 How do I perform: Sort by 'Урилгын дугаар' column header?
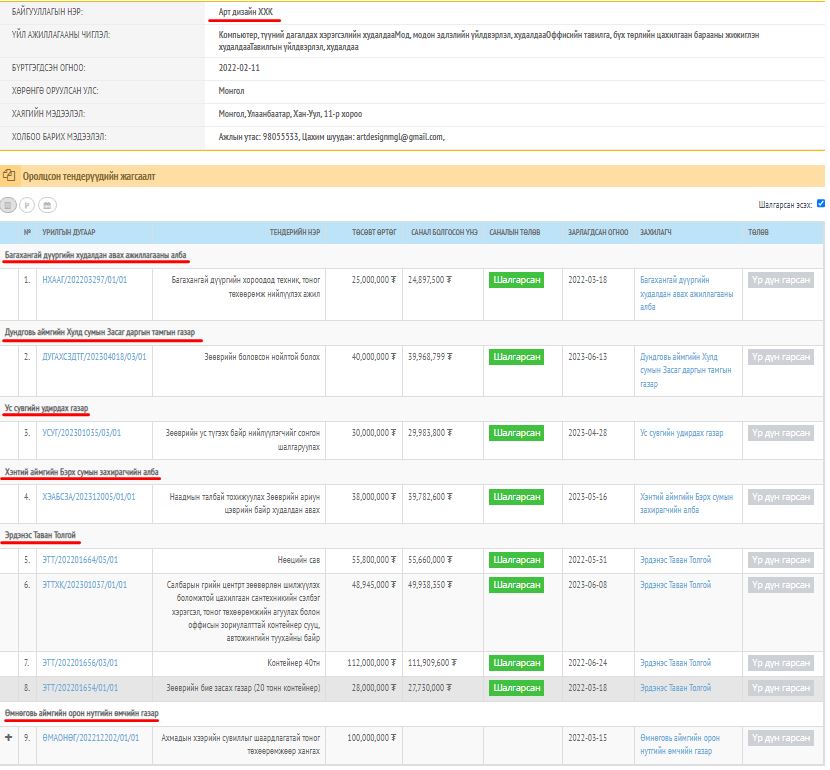point(69,232)
